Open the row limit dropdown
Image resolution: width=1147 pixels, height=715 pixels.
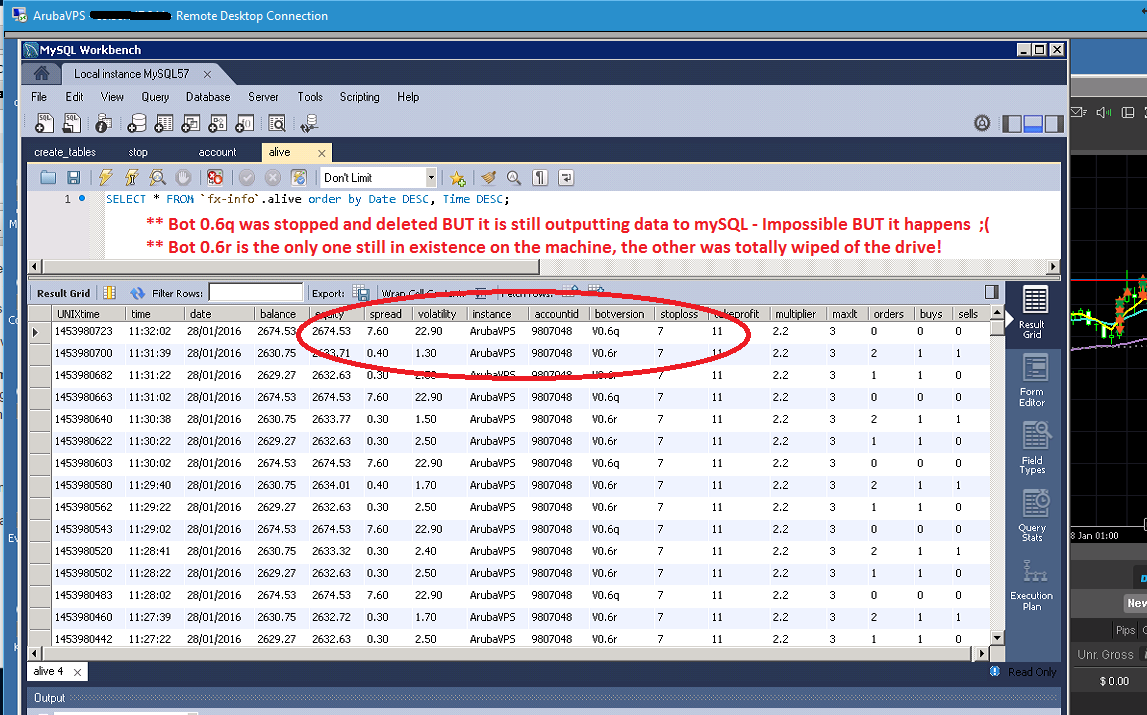431,177
